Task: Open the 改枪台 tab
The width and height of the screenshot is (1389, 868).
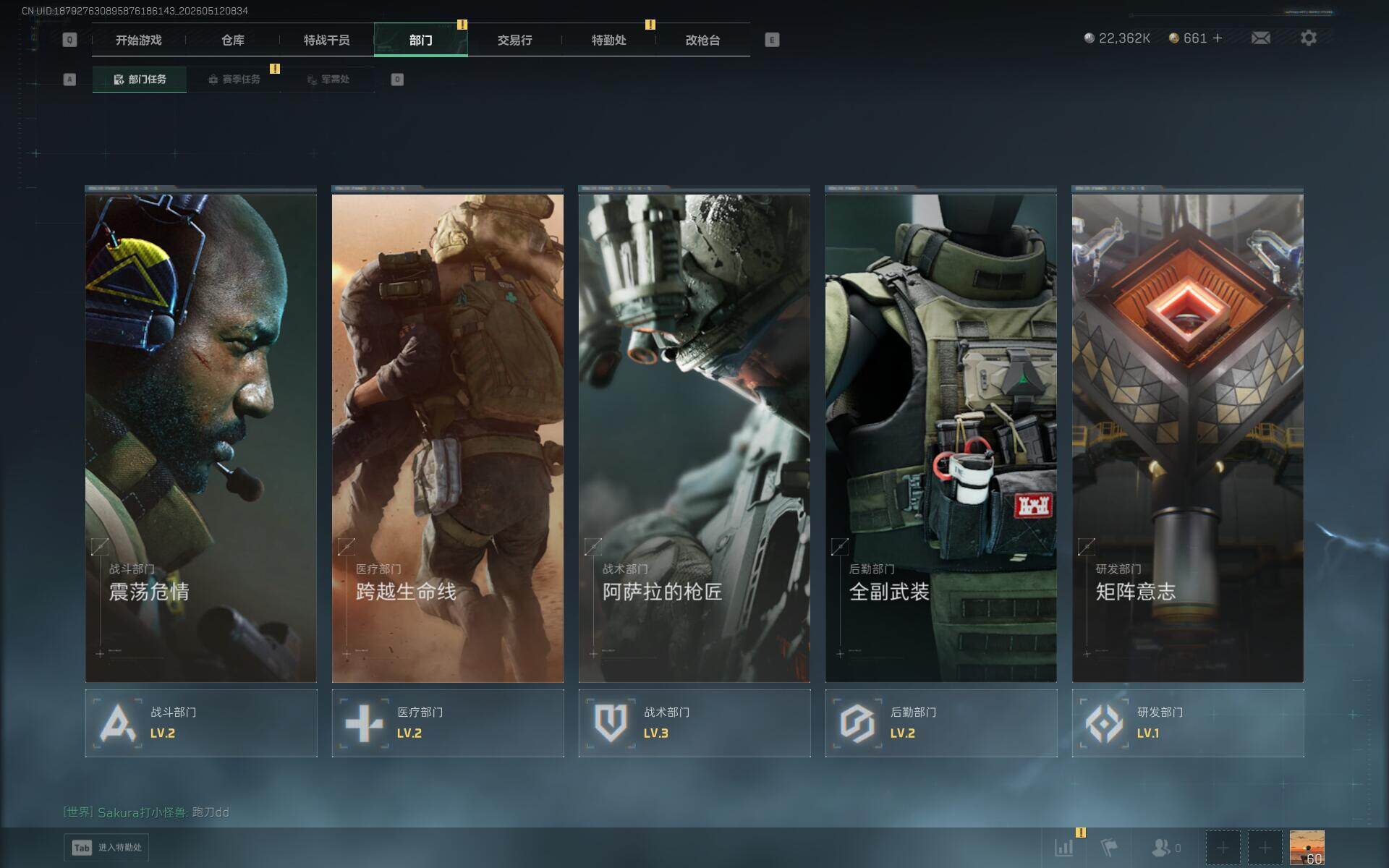Action: click(703, 41)
